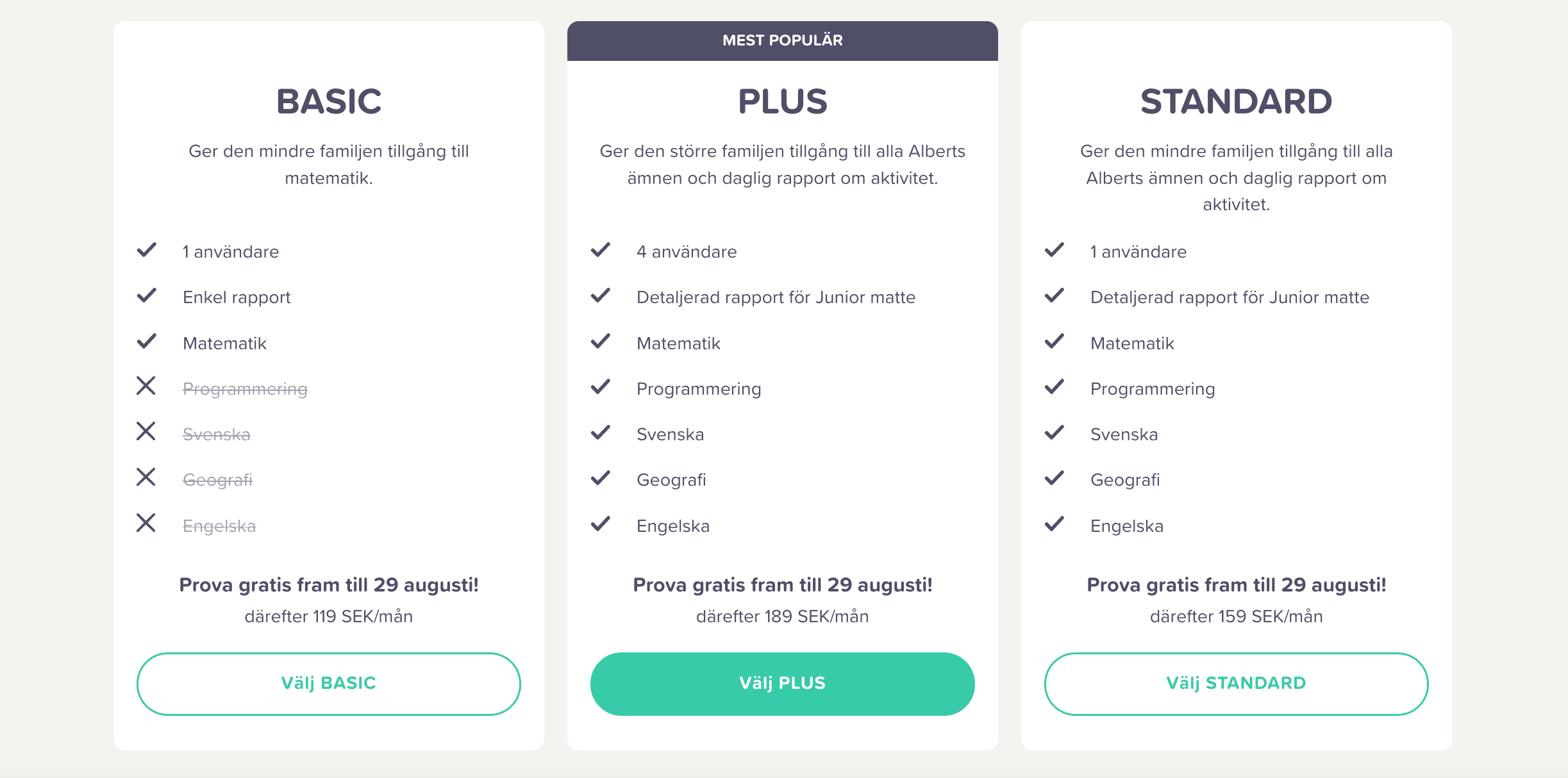The image size is (1568, 778).
Task: Click the X icon next to Engelska in BASIC
Action: coord(146,523)
